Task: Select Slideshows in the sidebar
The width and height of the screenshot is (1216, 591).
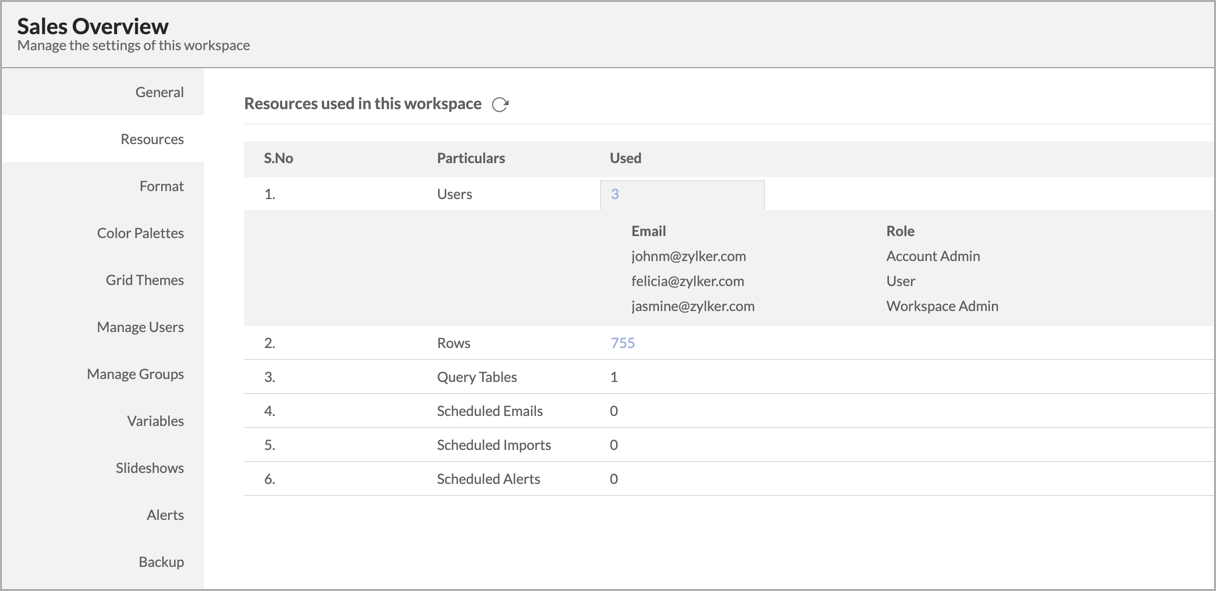Action: (149, 468)
